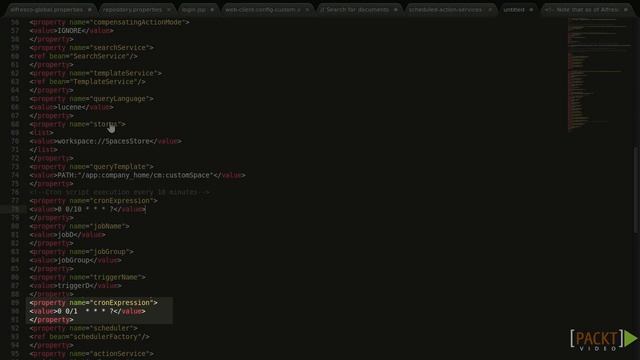This screenshot has width=640, height=360.
Task: Click line number 78 in gutter
Action: coord(15,209)
